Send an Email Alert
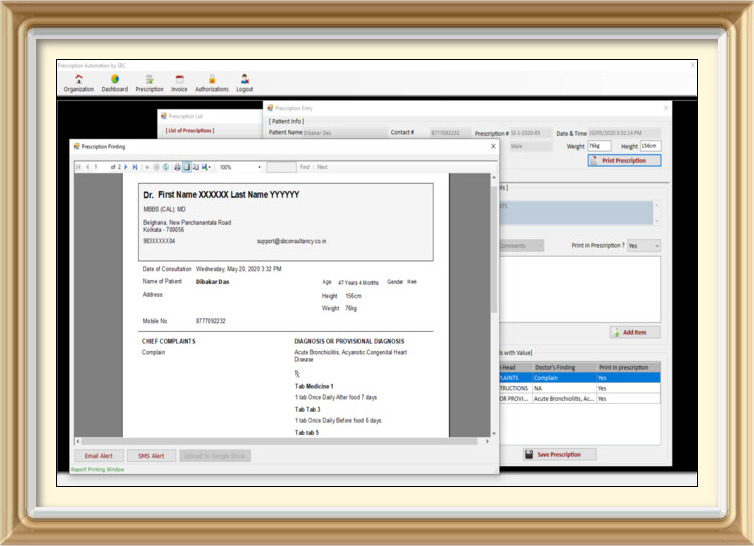 click(98, 455)
